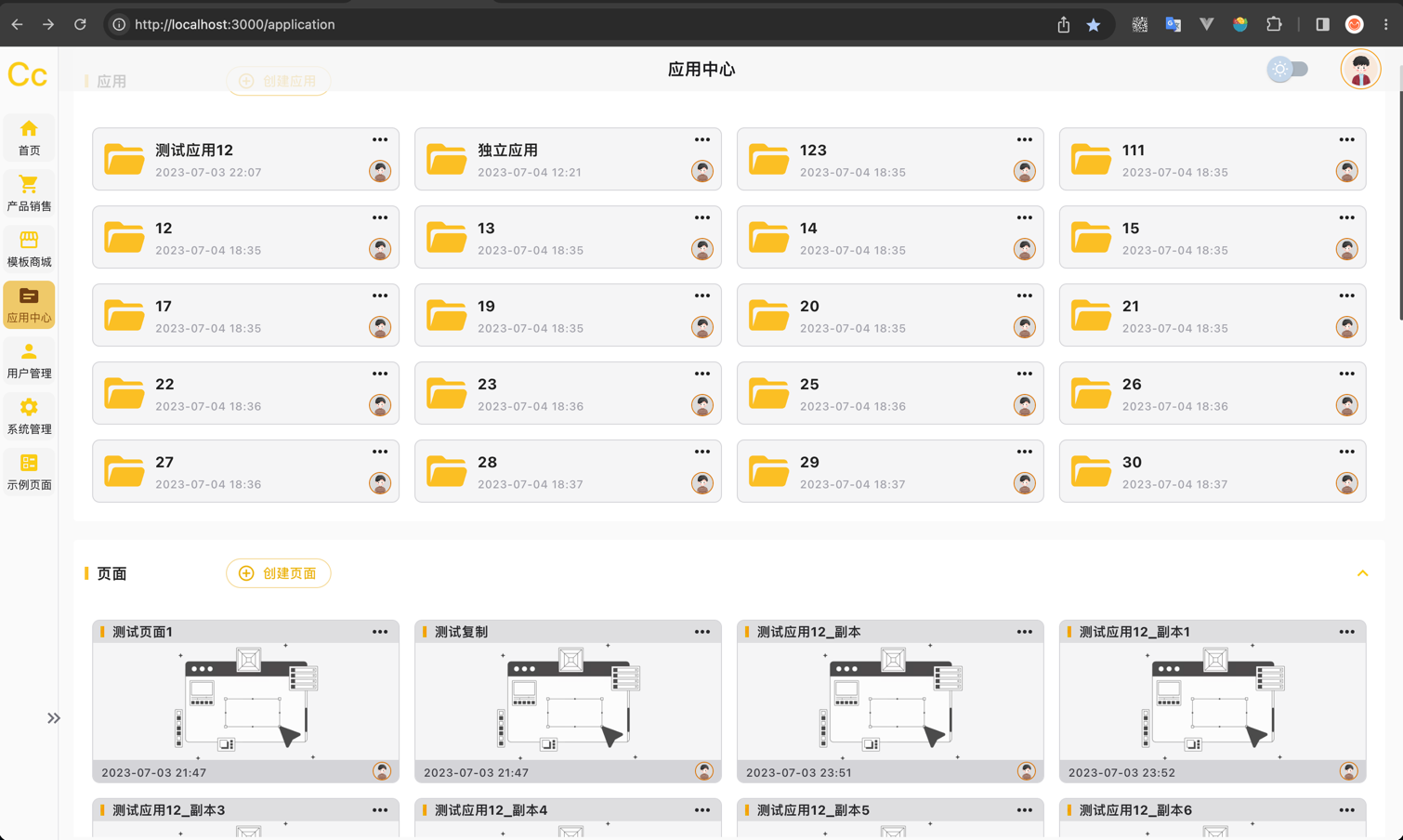Click the 测试应用12_副本5 card title
1403x840 pixels.
point(813,810)
